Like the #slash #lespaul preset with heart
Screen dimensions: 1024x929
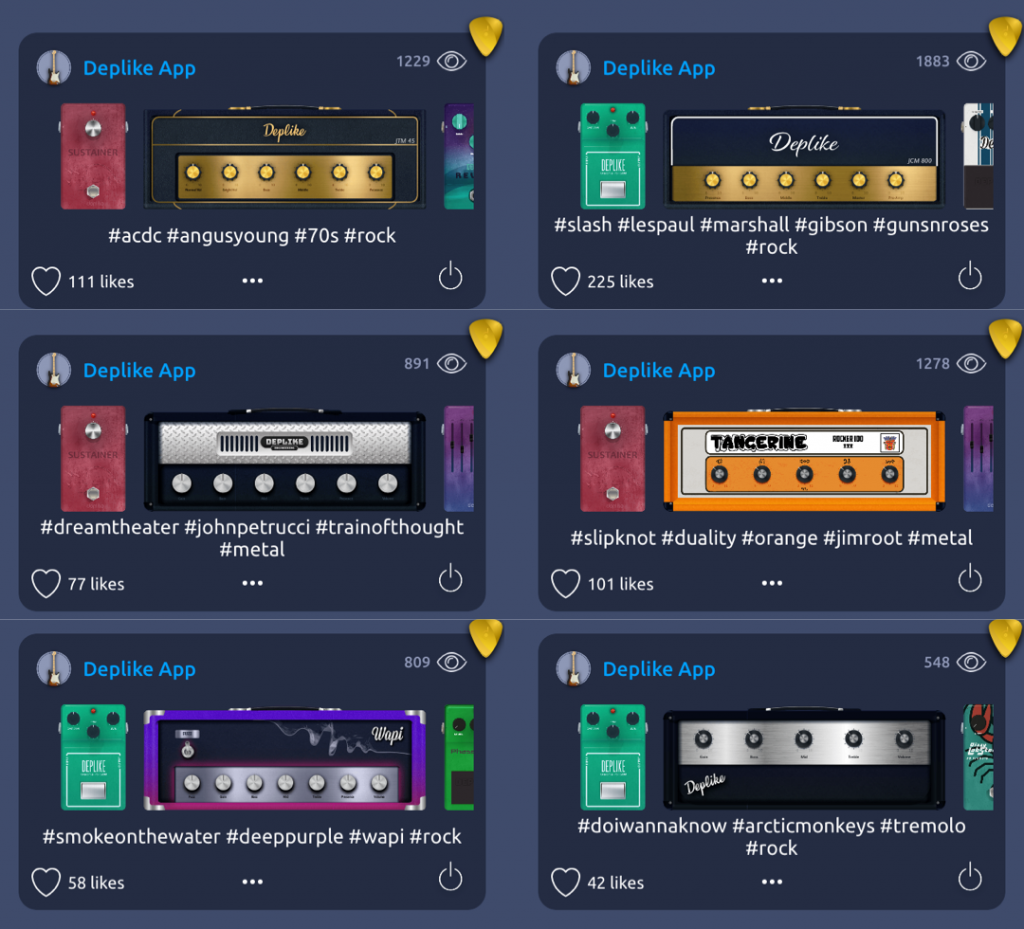pyautogui.click(x=566, y=281)
